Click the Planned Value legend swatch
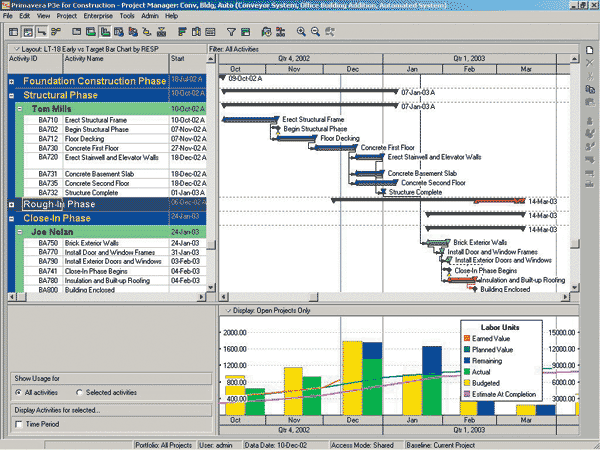This screenshot has width=600, height=450. [467, 350]
